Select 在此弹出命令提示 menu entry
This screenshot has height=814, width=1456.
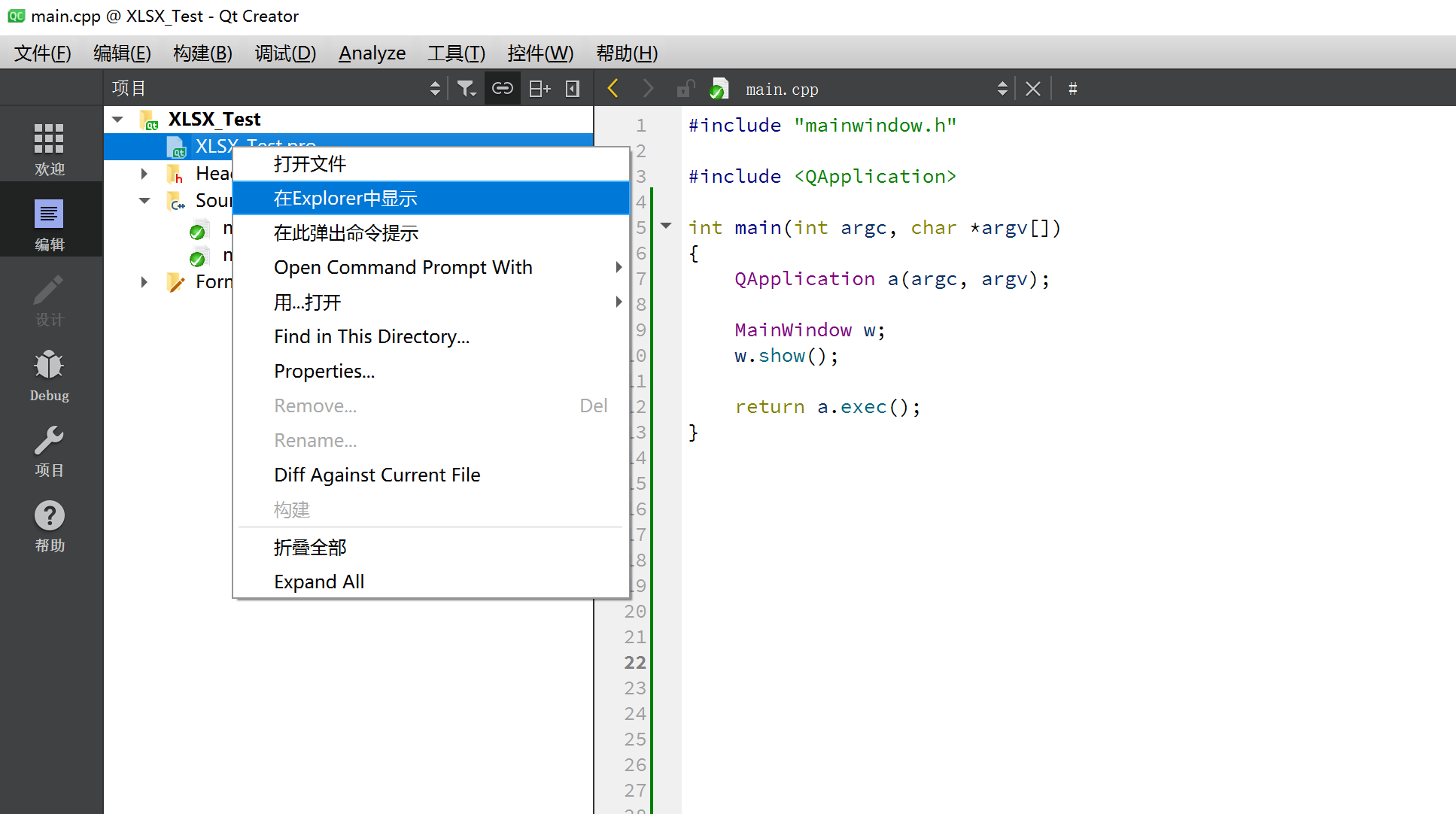click(x=431, y=233)
